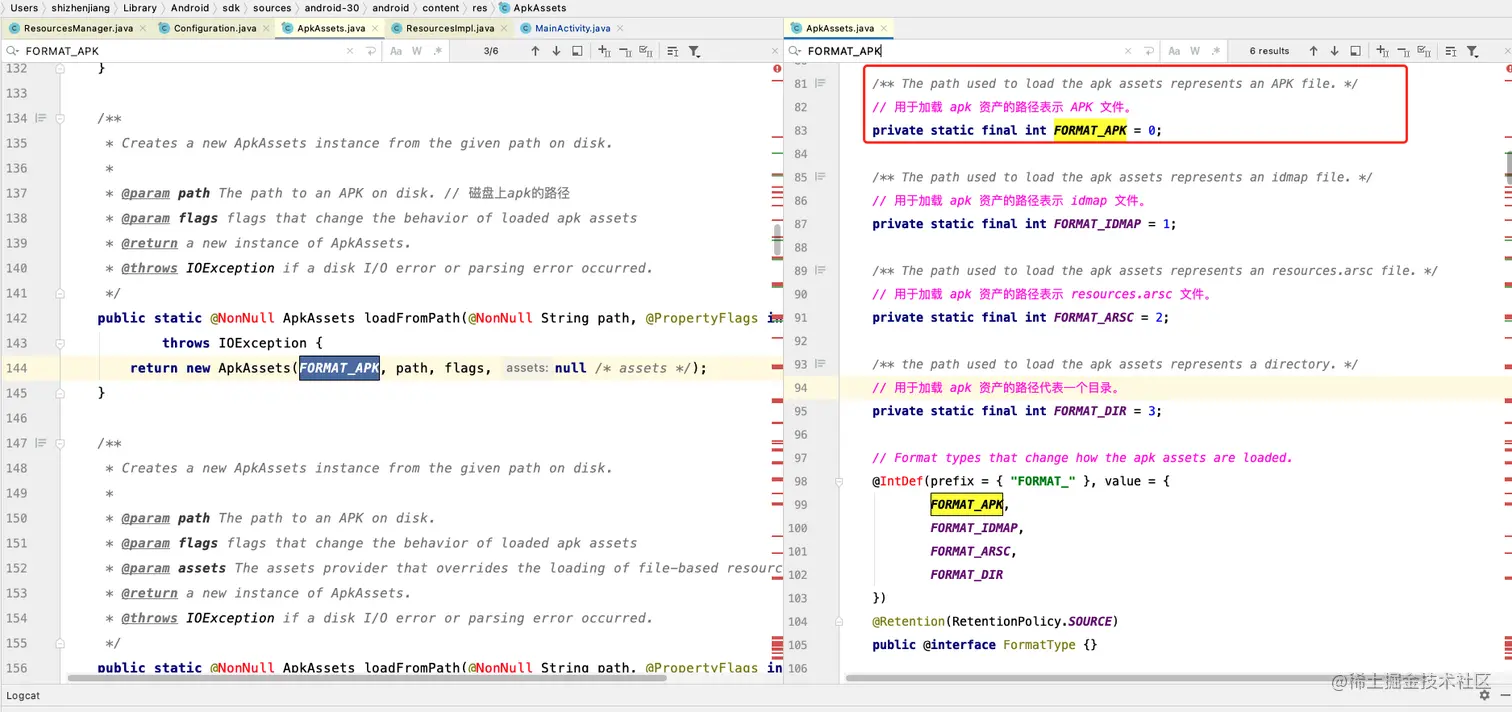Image resolution: width=1512 pixels, height=712 pixels.
Task: Close the left pane find bar
Action: (775, 51)
